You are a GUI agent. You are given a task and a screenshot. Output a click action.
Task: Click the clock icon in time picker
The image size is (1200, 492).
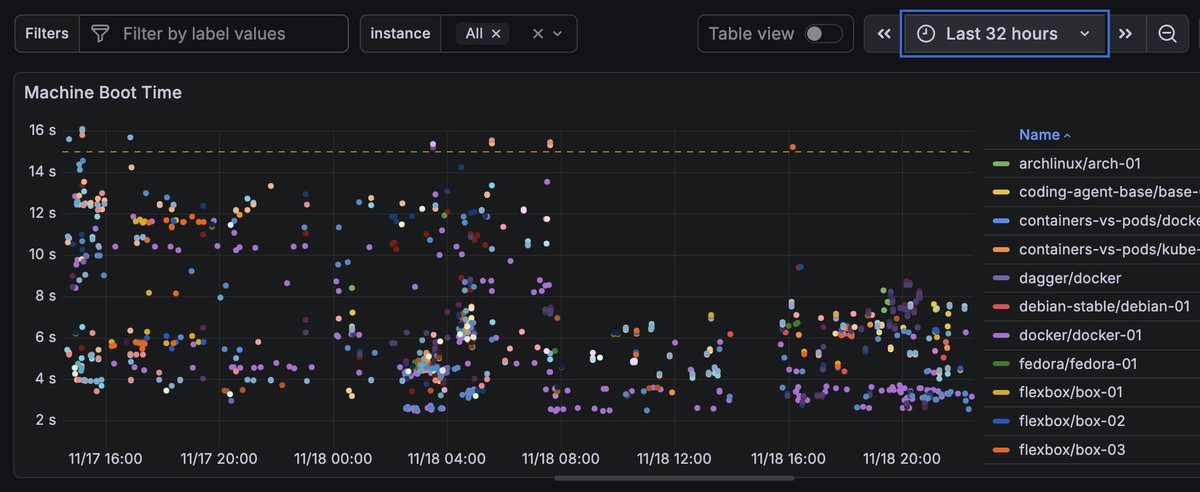click(926, 34)
